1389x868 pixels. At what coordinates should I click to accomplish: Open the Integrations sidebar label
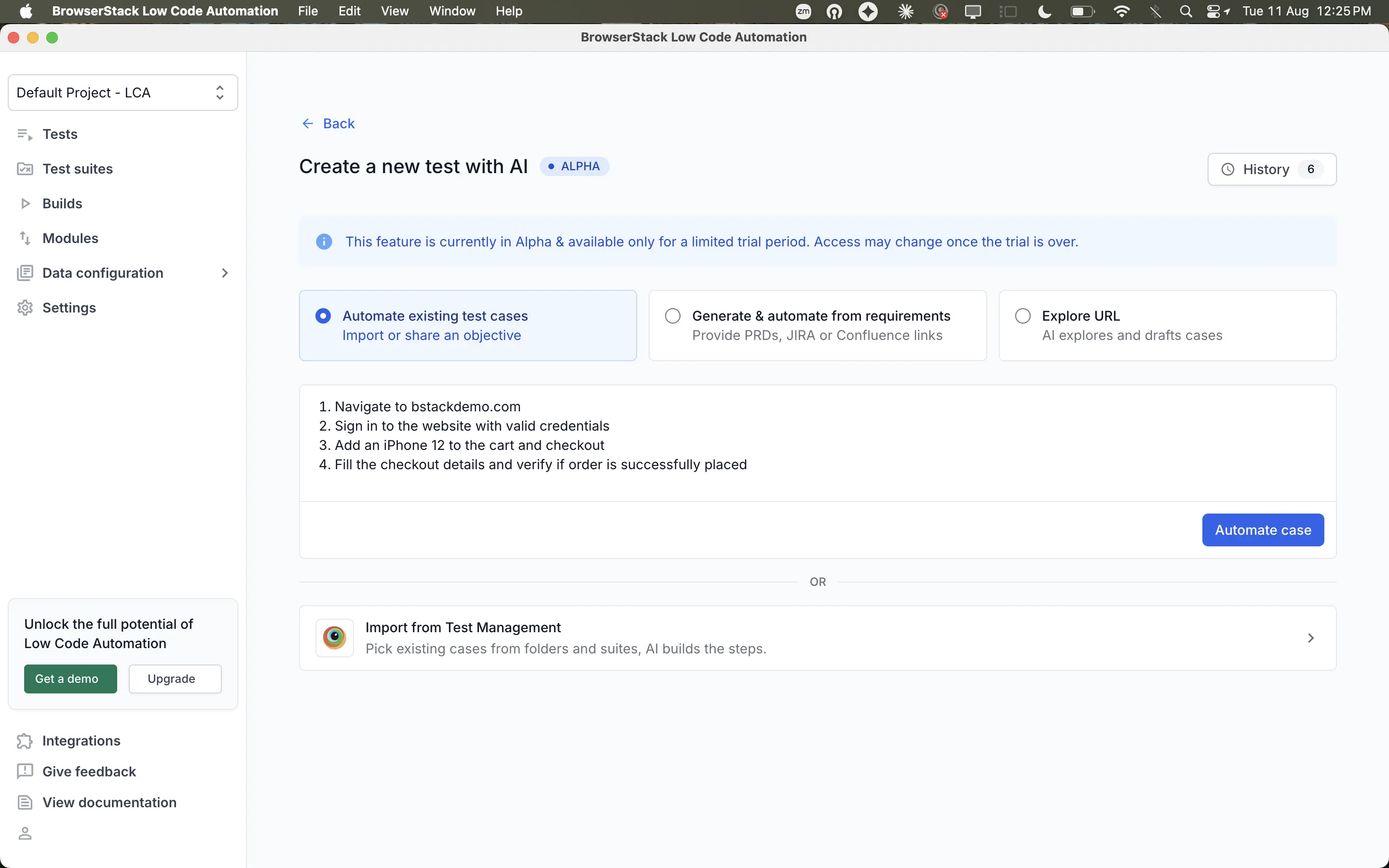81,741
